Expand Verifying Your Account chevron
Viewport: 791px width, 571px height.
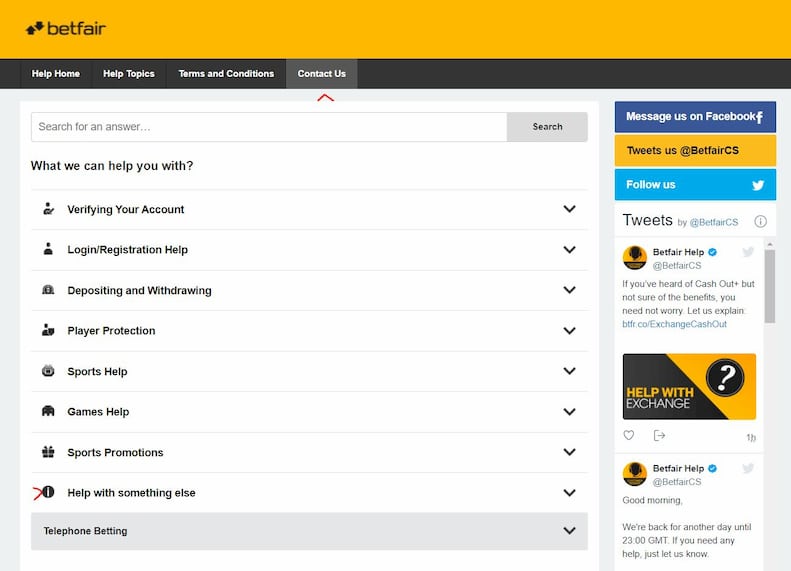click(x=570, y=209)
